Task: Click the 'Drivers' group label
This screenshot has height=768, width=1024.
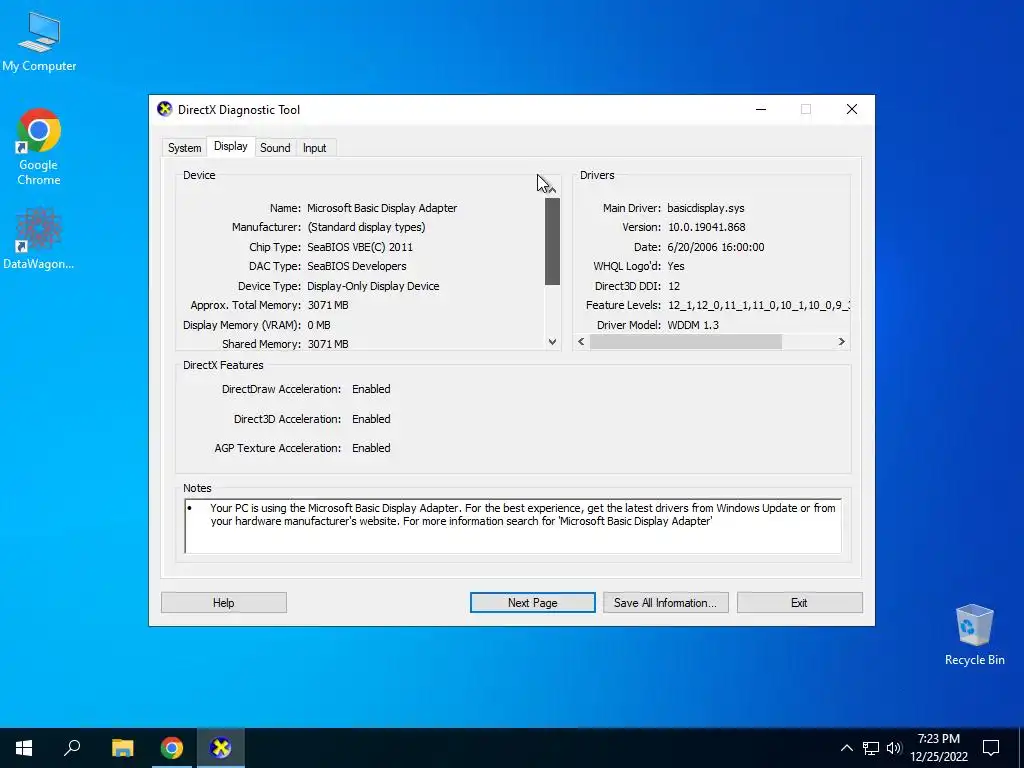Action: (597, 175)
